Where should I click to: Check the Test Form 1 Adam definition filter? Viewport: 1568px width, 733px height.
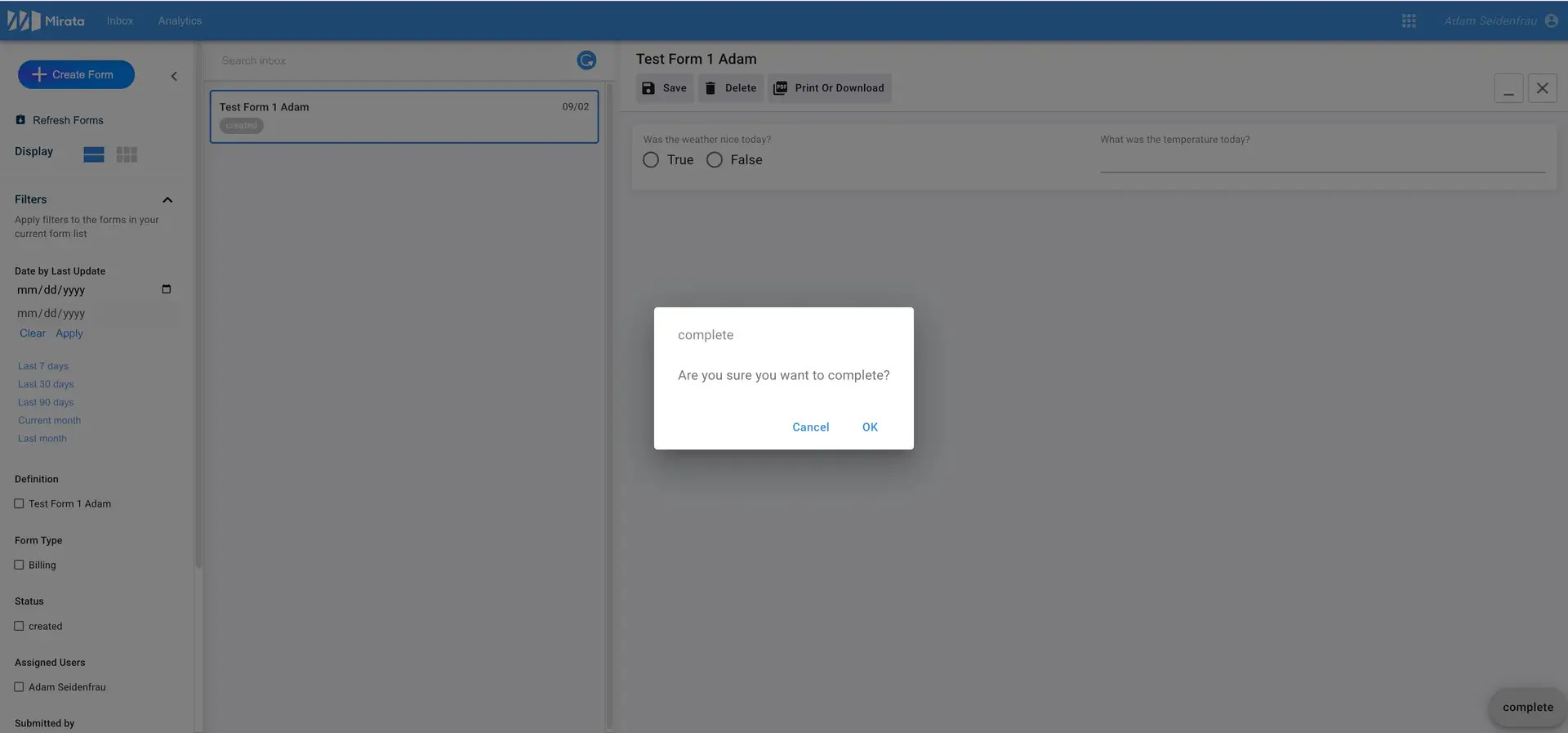coord(19,504)
